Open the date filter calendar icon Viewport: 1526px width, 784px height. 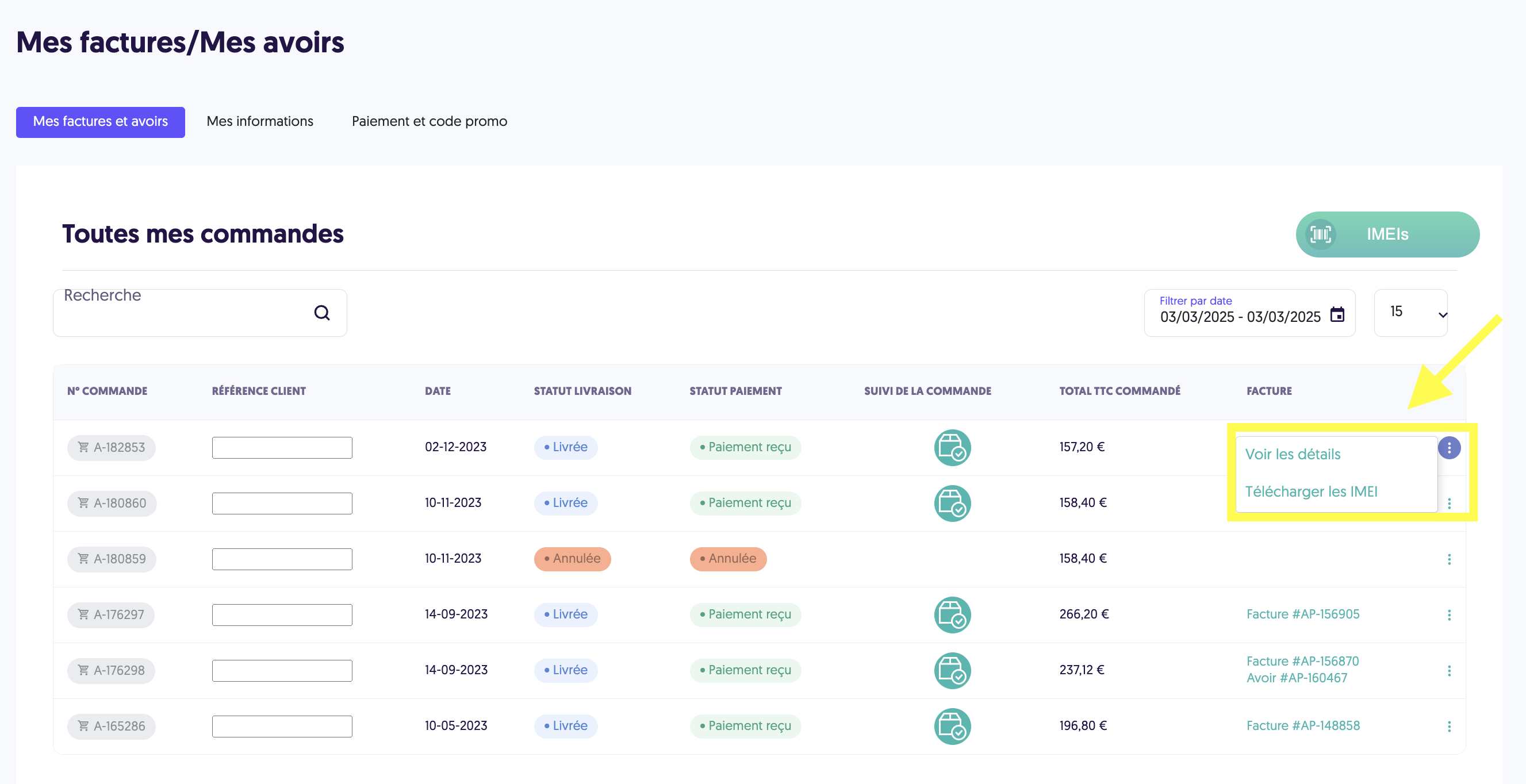(x=1337, y=314)
